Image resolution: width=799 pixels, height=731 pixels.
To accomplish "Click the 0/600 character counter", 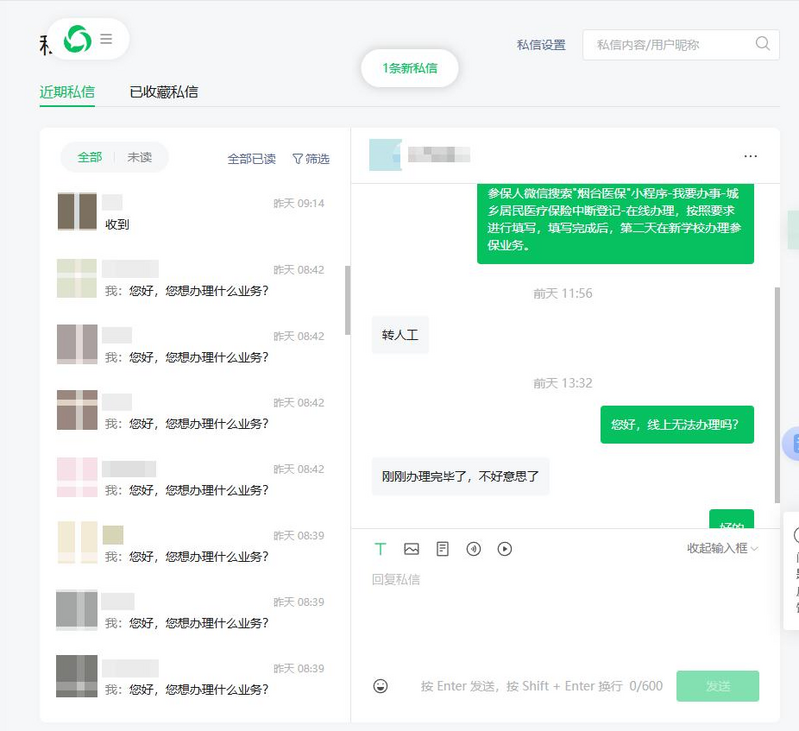I will 646,686.
